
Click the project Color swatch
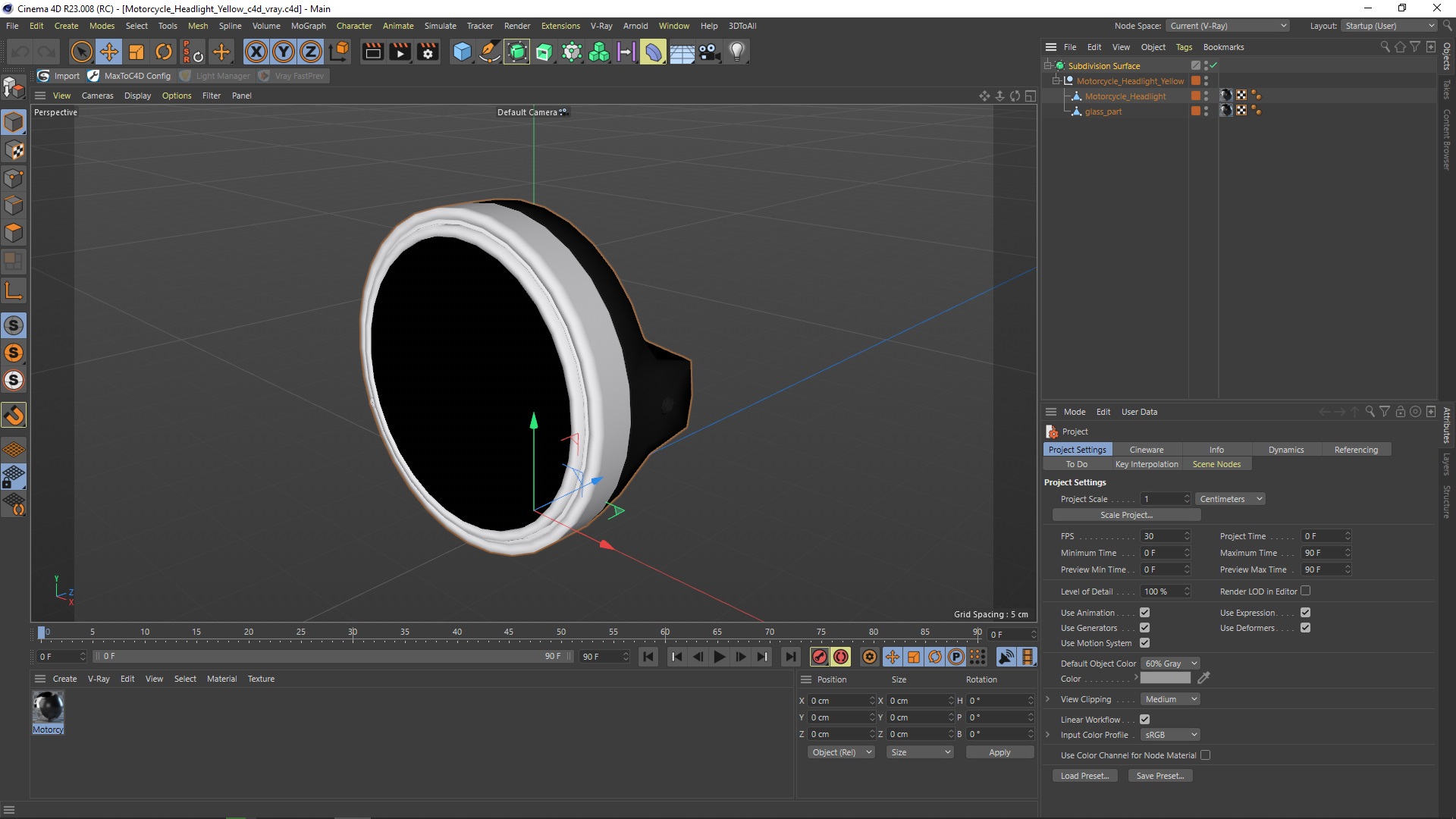coord(1166,678)
